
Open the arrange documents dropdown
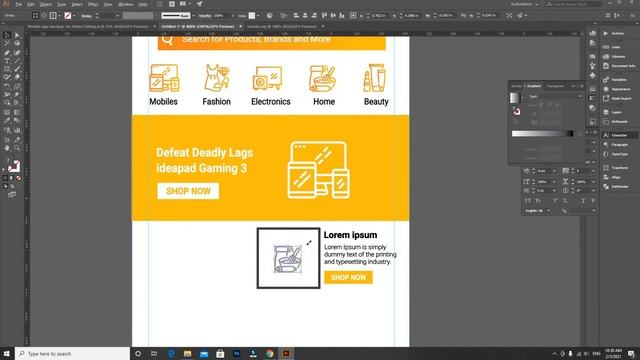(x=185, y=4)
